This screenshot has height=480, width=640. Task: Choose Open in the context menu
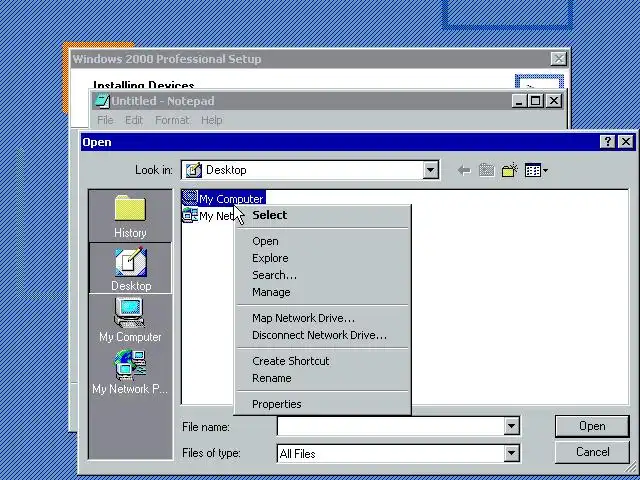[322, 241]
